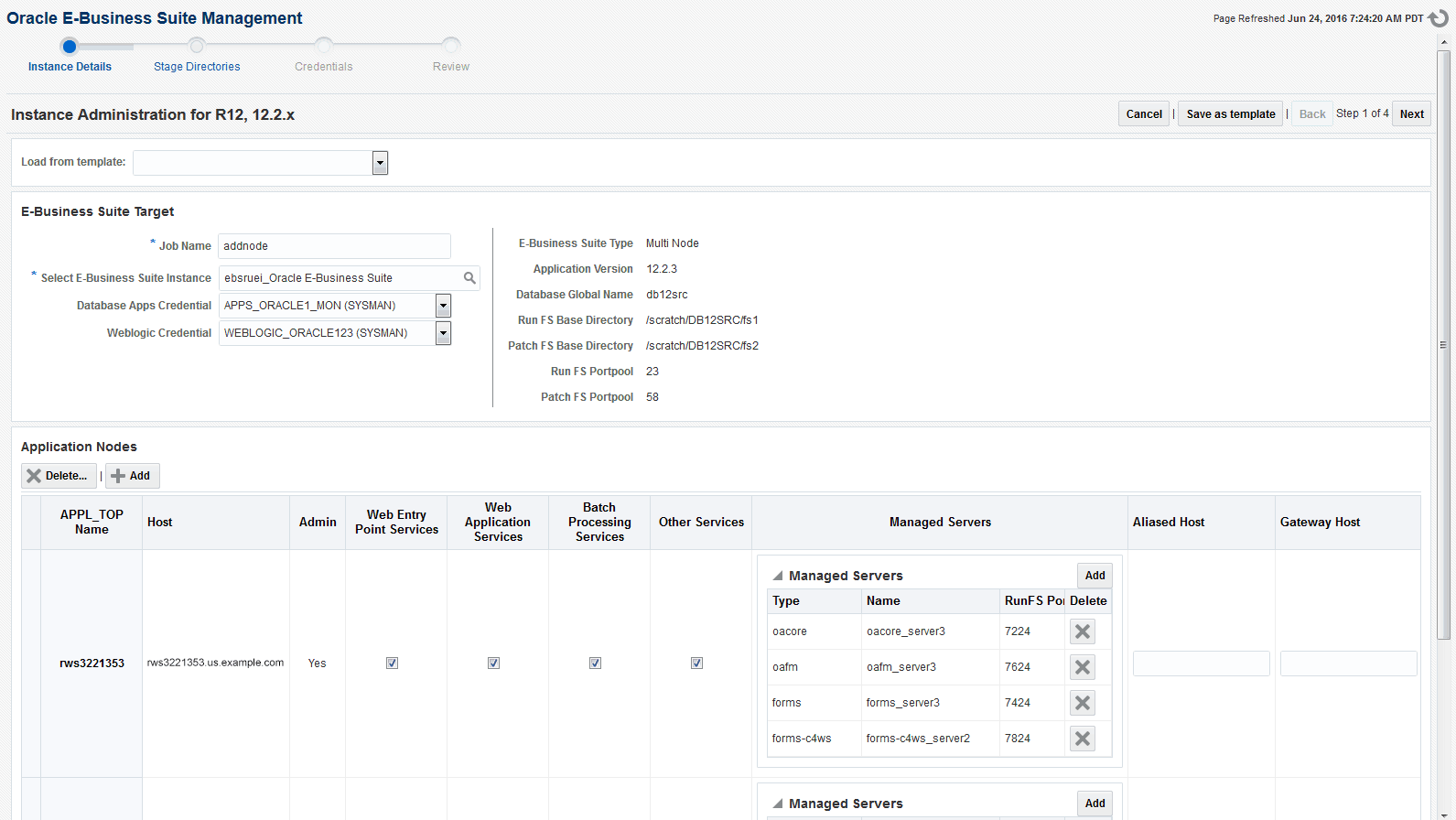Click the Instance Details step circle
This screenshot has width=1456, height=820.
click(70, 46)
